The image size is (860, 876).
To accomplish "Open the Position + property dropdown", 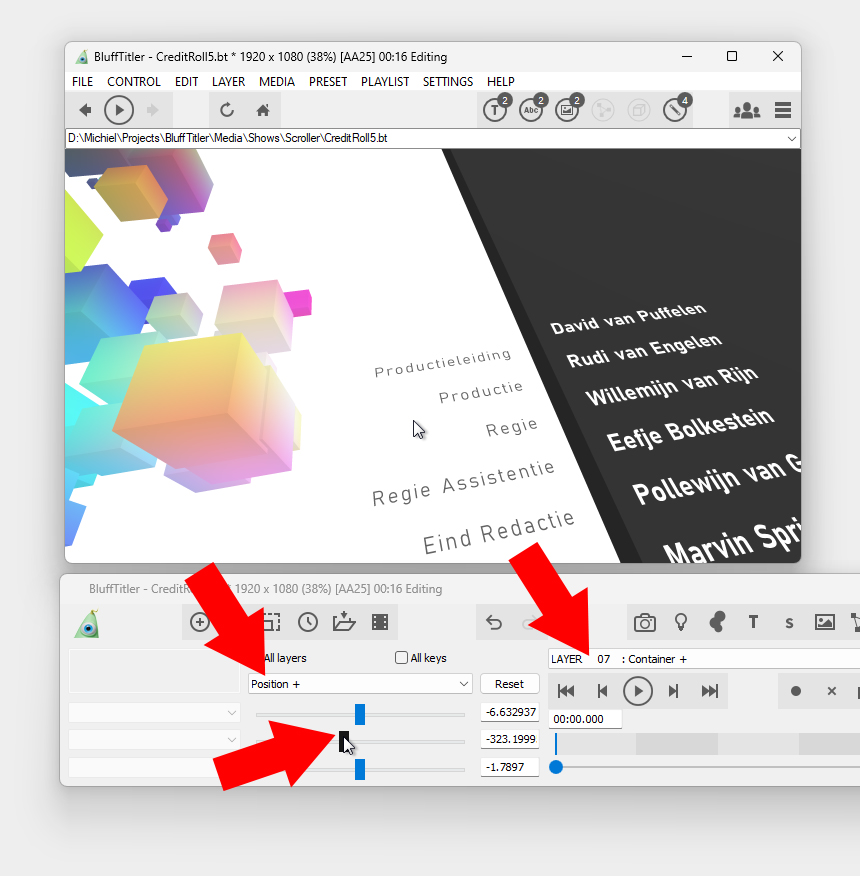I will point(360,684).
